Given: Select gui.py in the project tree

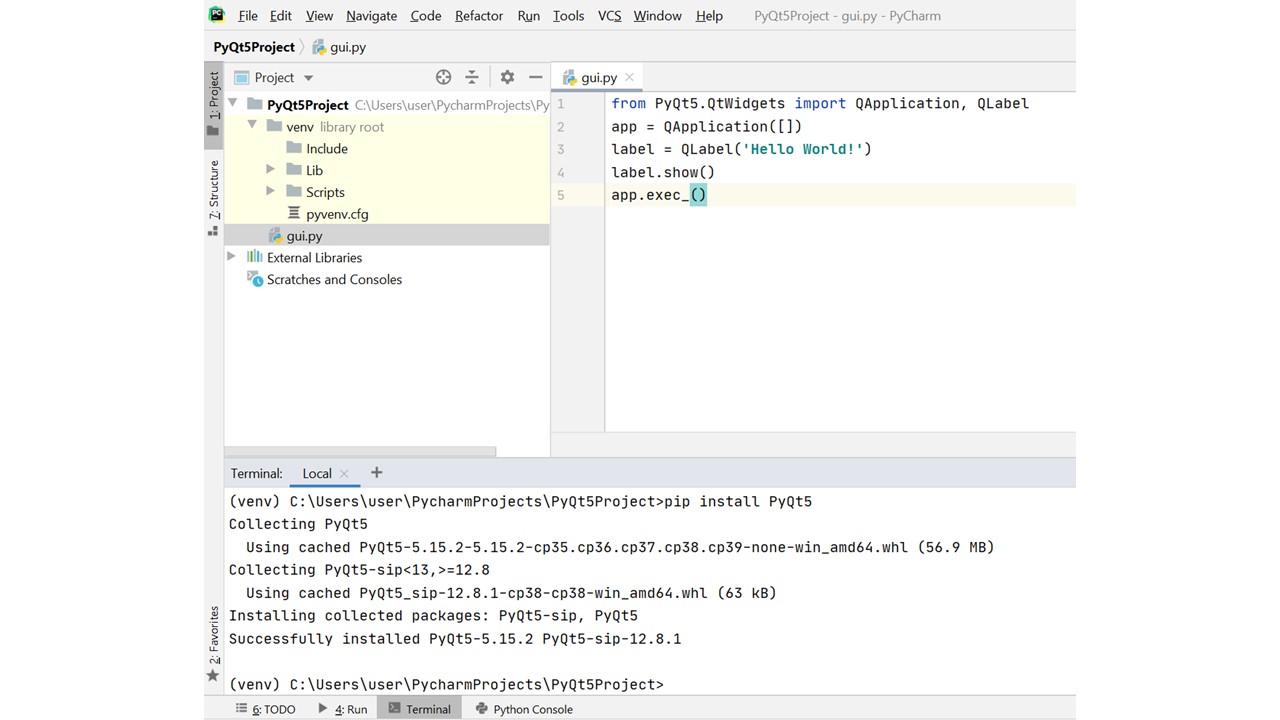Looking at the screenshot, I should click(x=304, y=236).
